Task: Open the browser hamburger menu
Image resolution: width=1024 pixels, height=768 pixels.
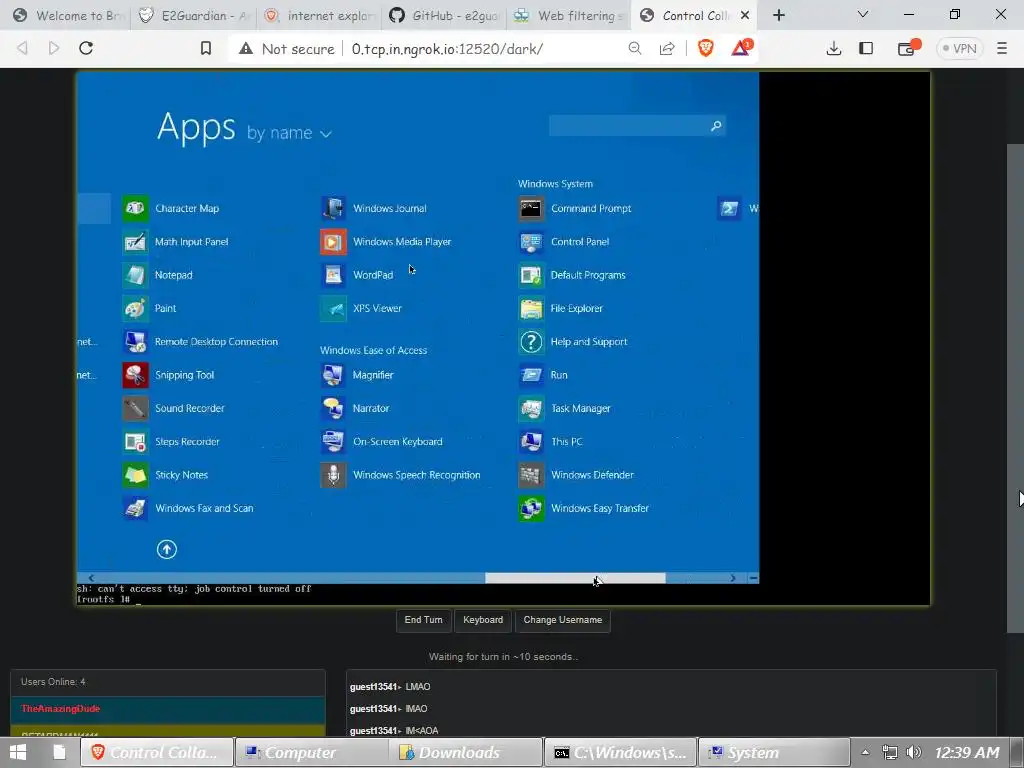Action: click(x=1002, y=48)
